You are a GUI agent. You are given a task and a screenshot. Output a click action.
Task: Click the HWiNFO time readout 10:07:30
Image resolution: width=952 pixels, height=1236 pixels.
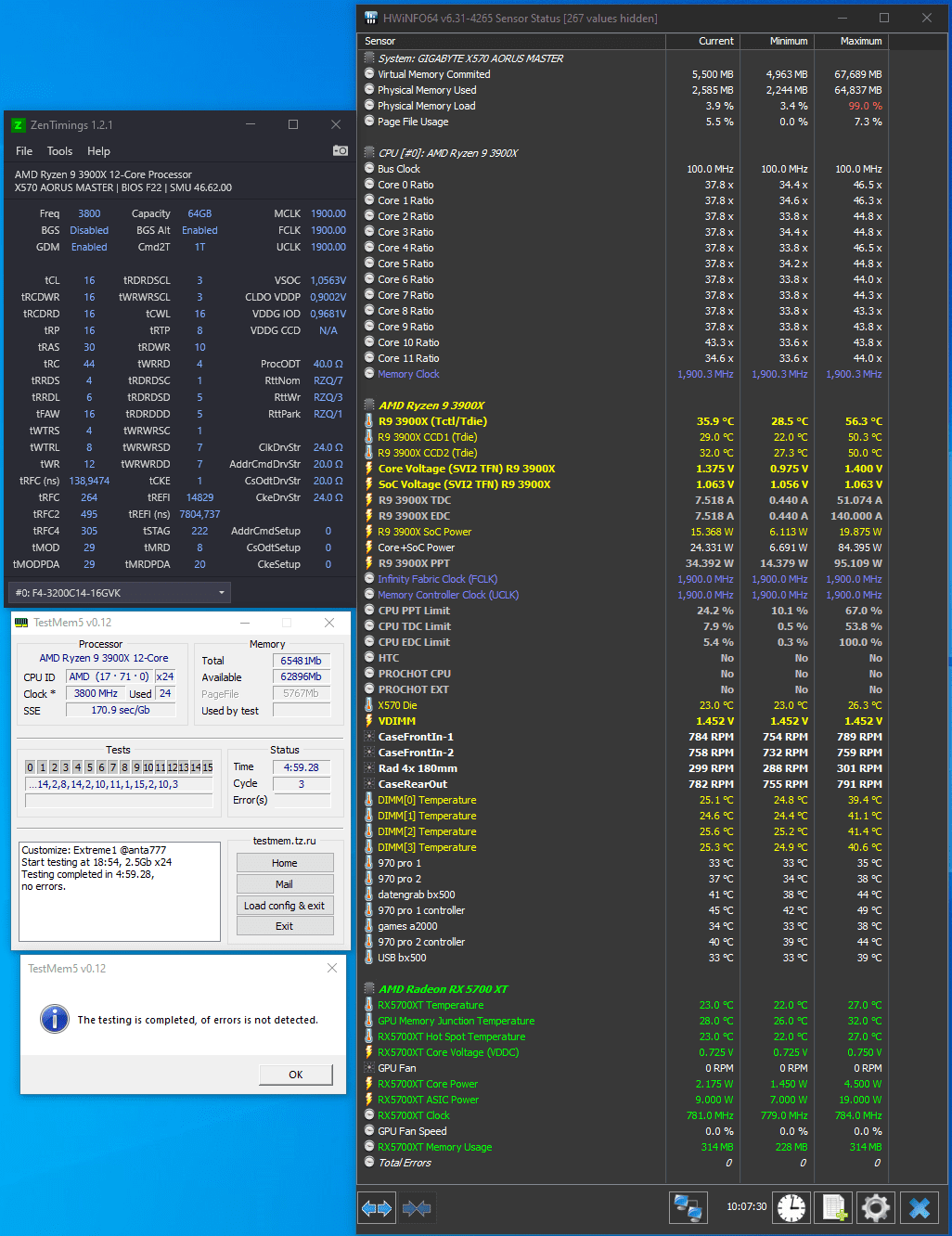tap(746, 1207)
